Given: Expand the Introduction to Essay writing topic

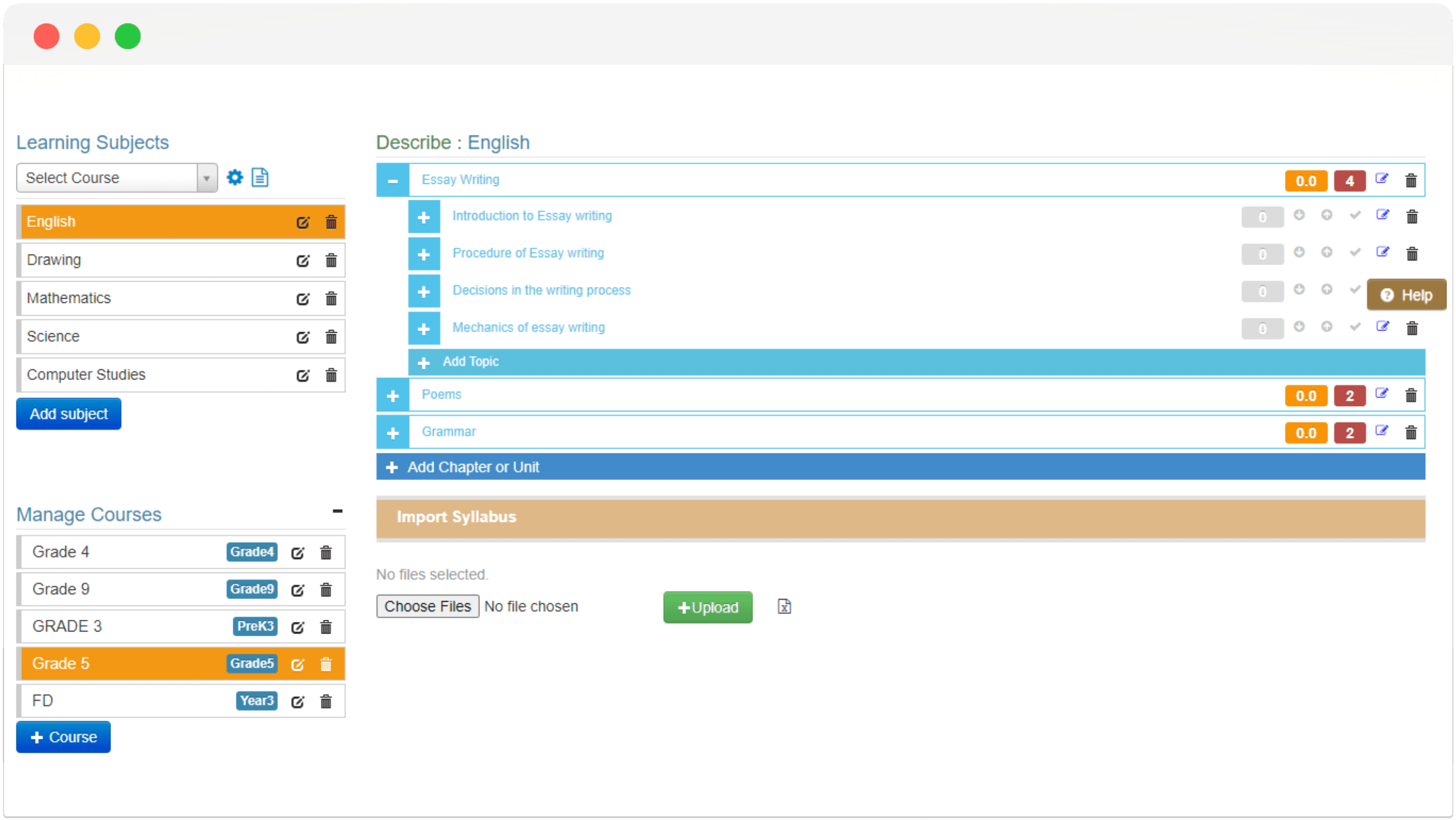Looking at the screenshot, I should pyautogui.click(x=424, y=217).
